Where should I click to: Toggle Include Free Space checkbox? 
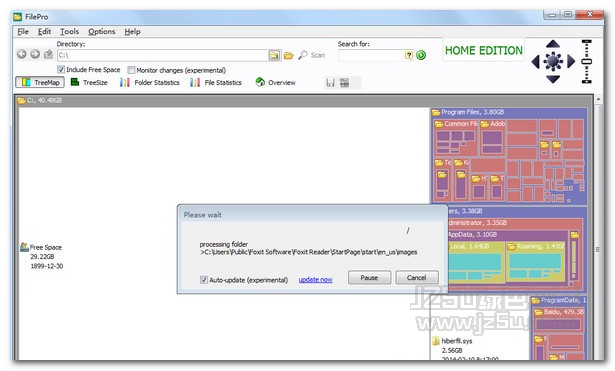[x=61, y=69]
